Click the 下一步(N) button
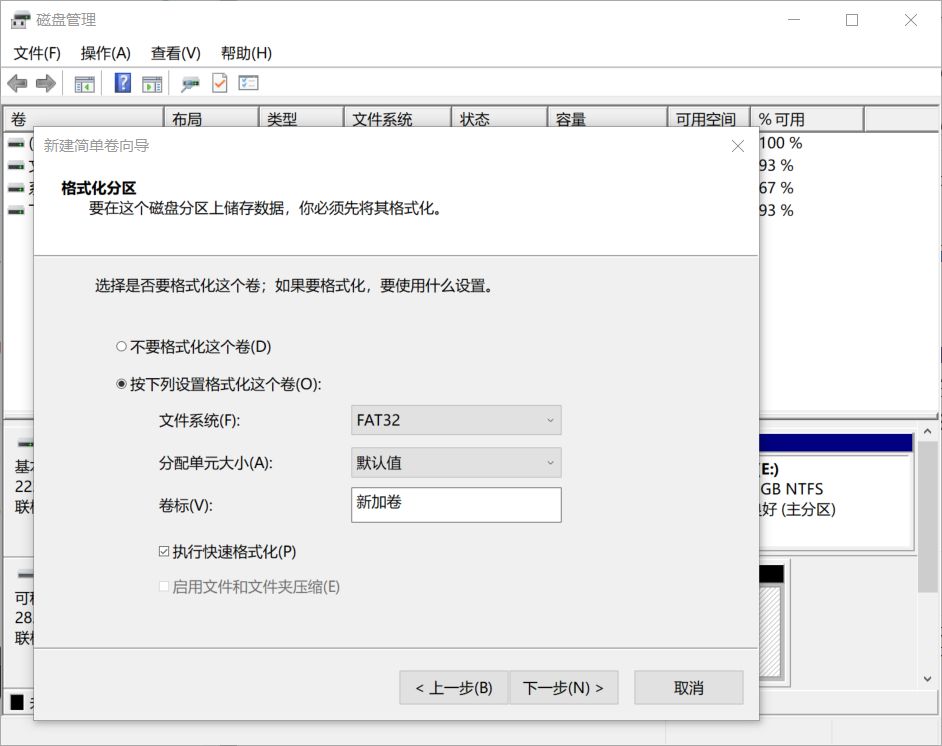Screen dimensions: 942x746 pyautogui.click(x=563, y=687)
